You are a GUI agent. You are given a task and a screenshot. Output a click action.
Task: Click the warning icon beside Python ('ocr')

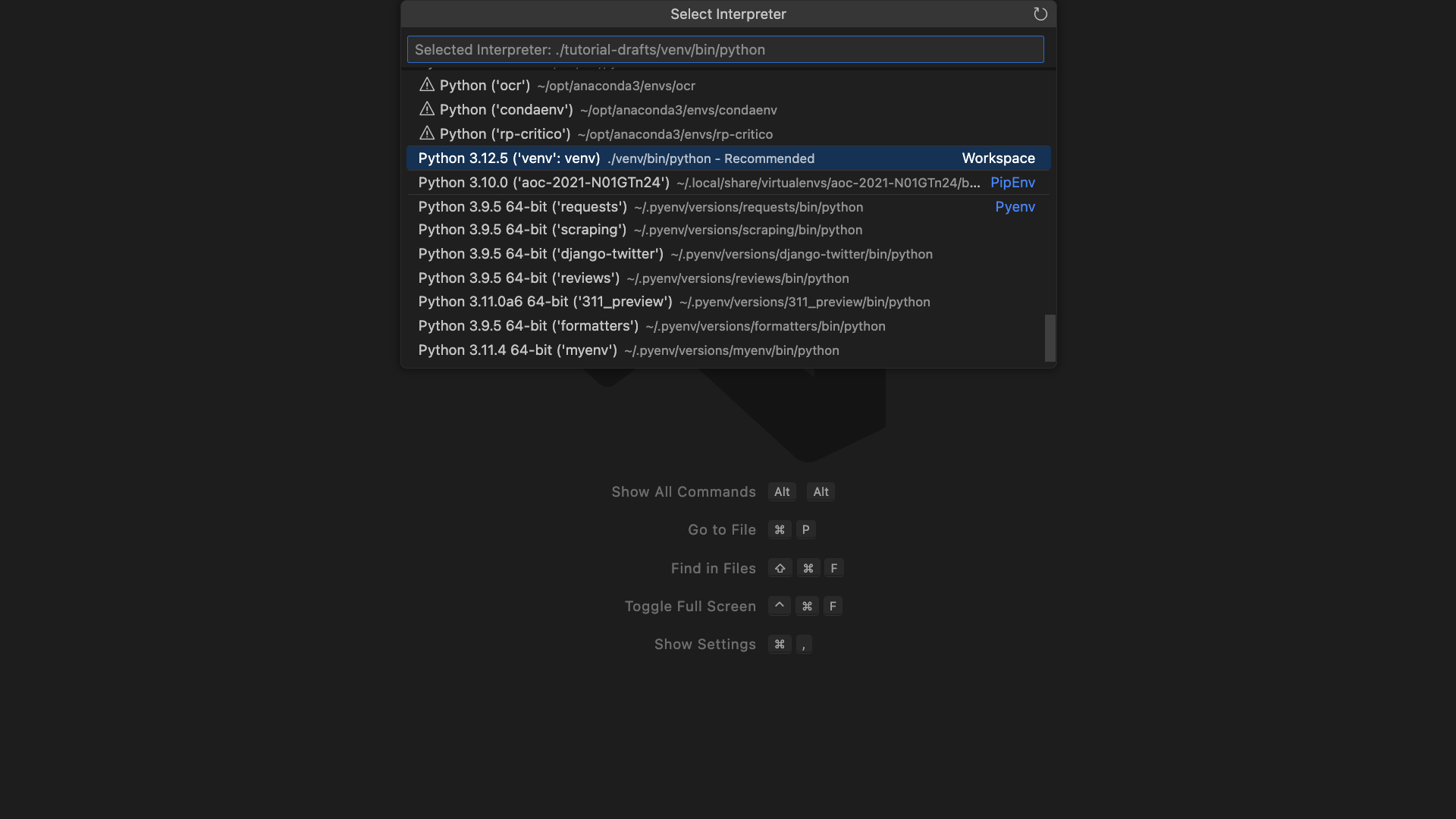coord(427,85)
